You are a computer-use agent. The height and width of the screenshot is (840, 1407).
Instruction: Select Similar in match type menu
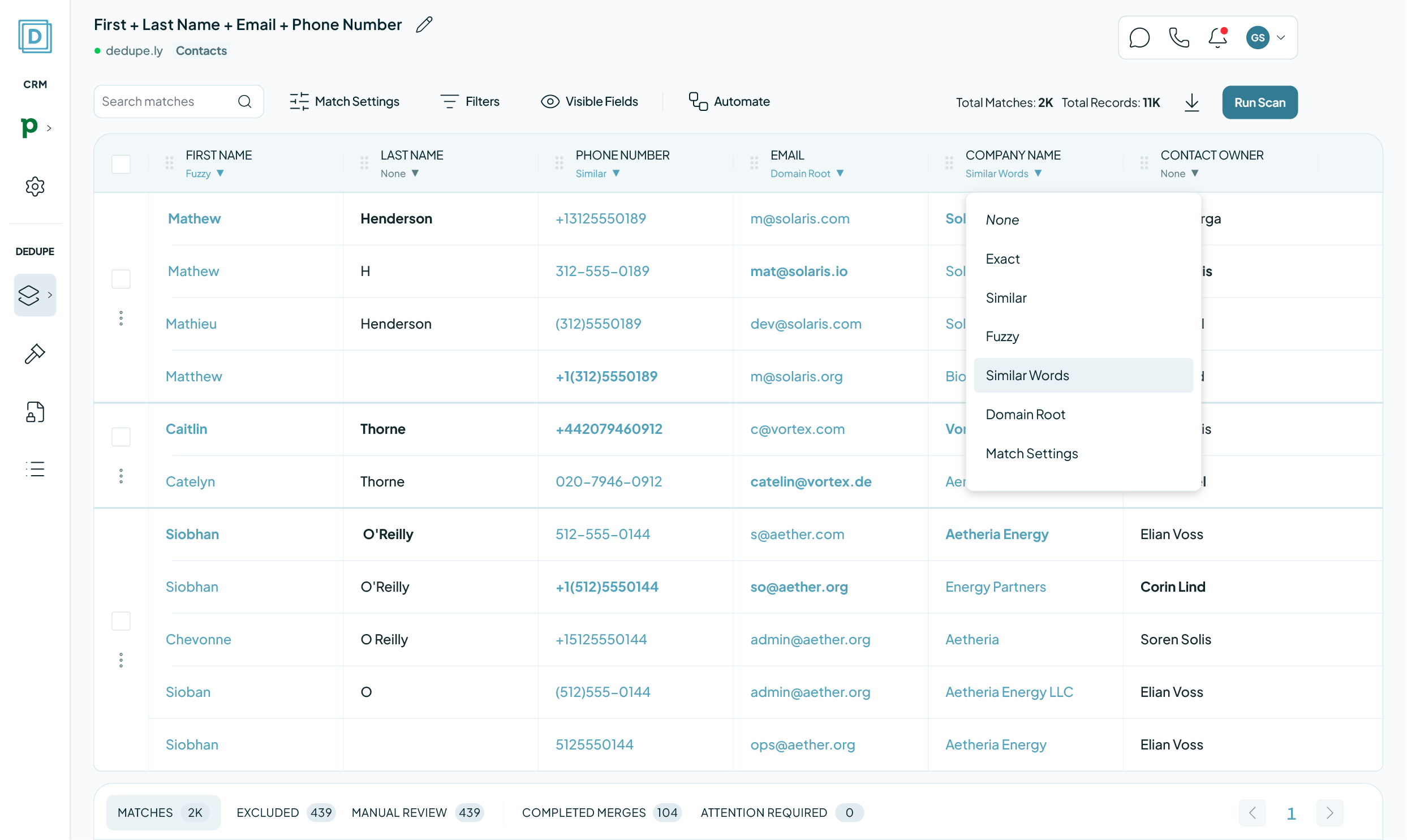coord(1083,298)
